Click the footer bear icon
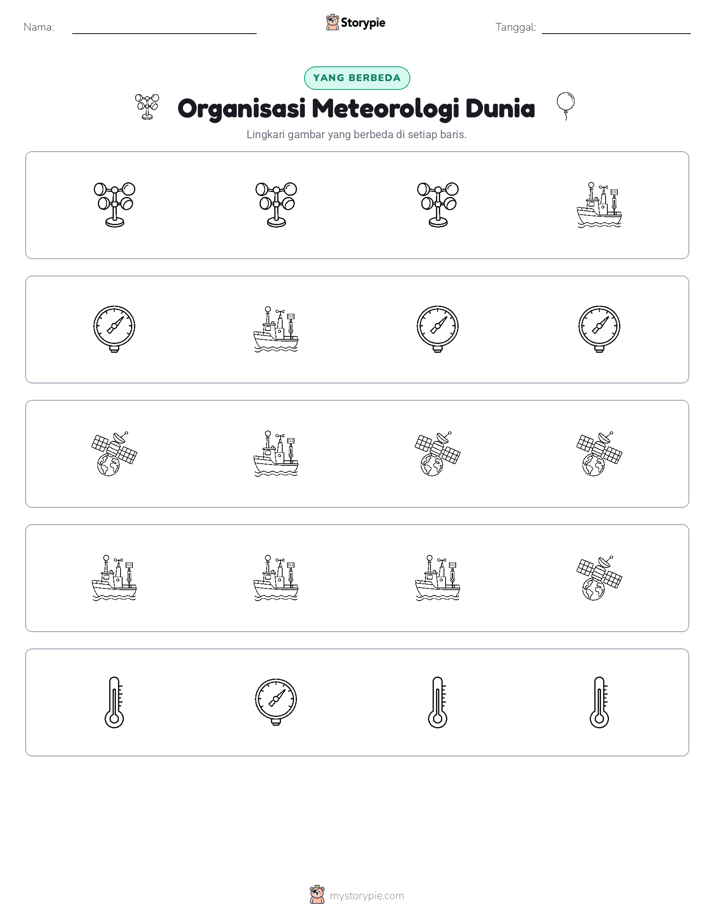Screen dimensions: 714x924 (x=317, y=895)
